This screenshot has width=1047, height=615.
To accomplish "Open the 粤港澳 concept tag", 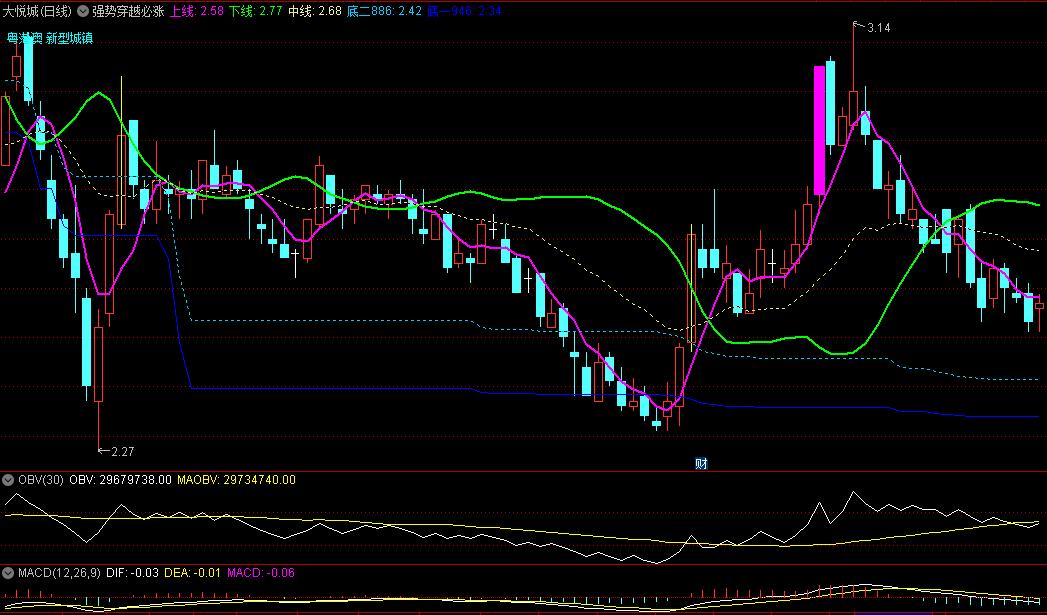I will [25, 39].
